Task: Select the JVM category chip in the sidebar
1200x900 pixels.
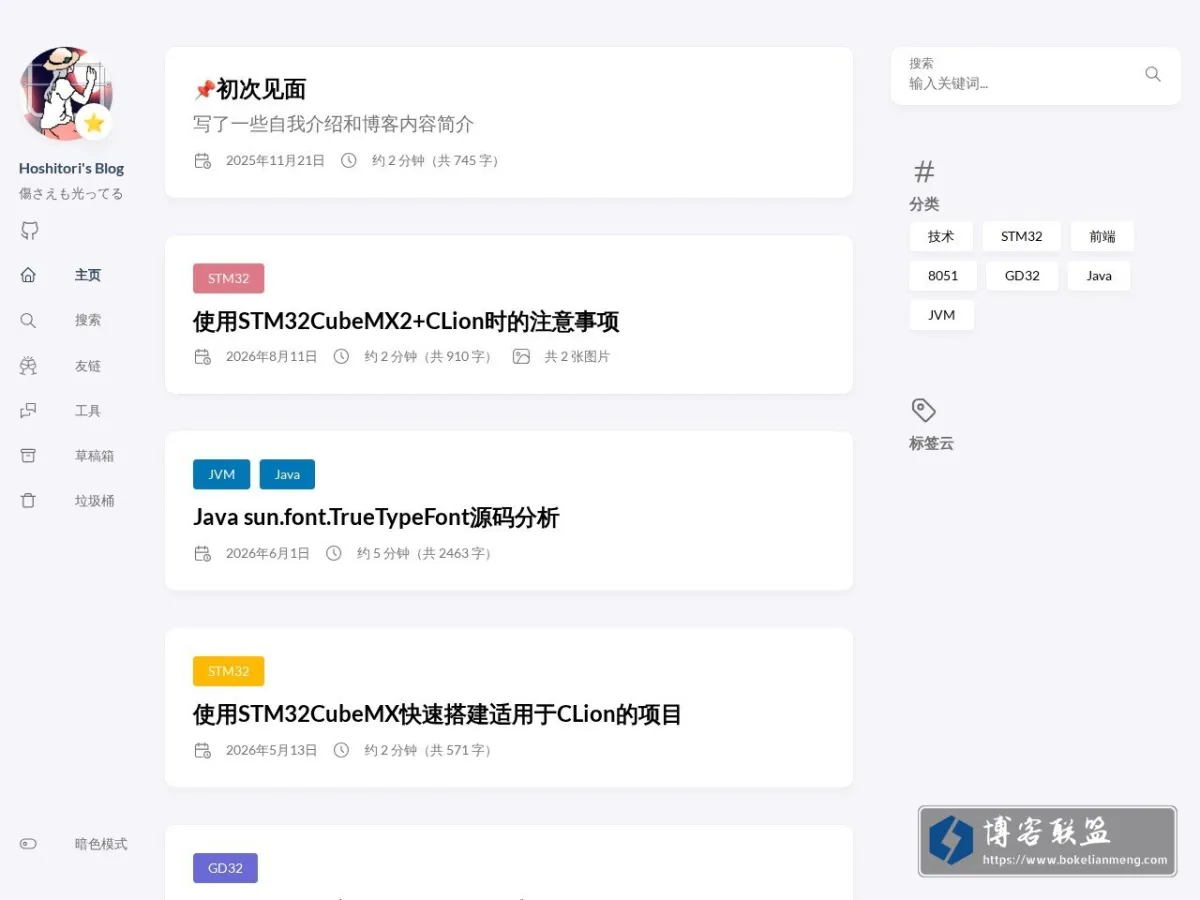Action: 942,315
